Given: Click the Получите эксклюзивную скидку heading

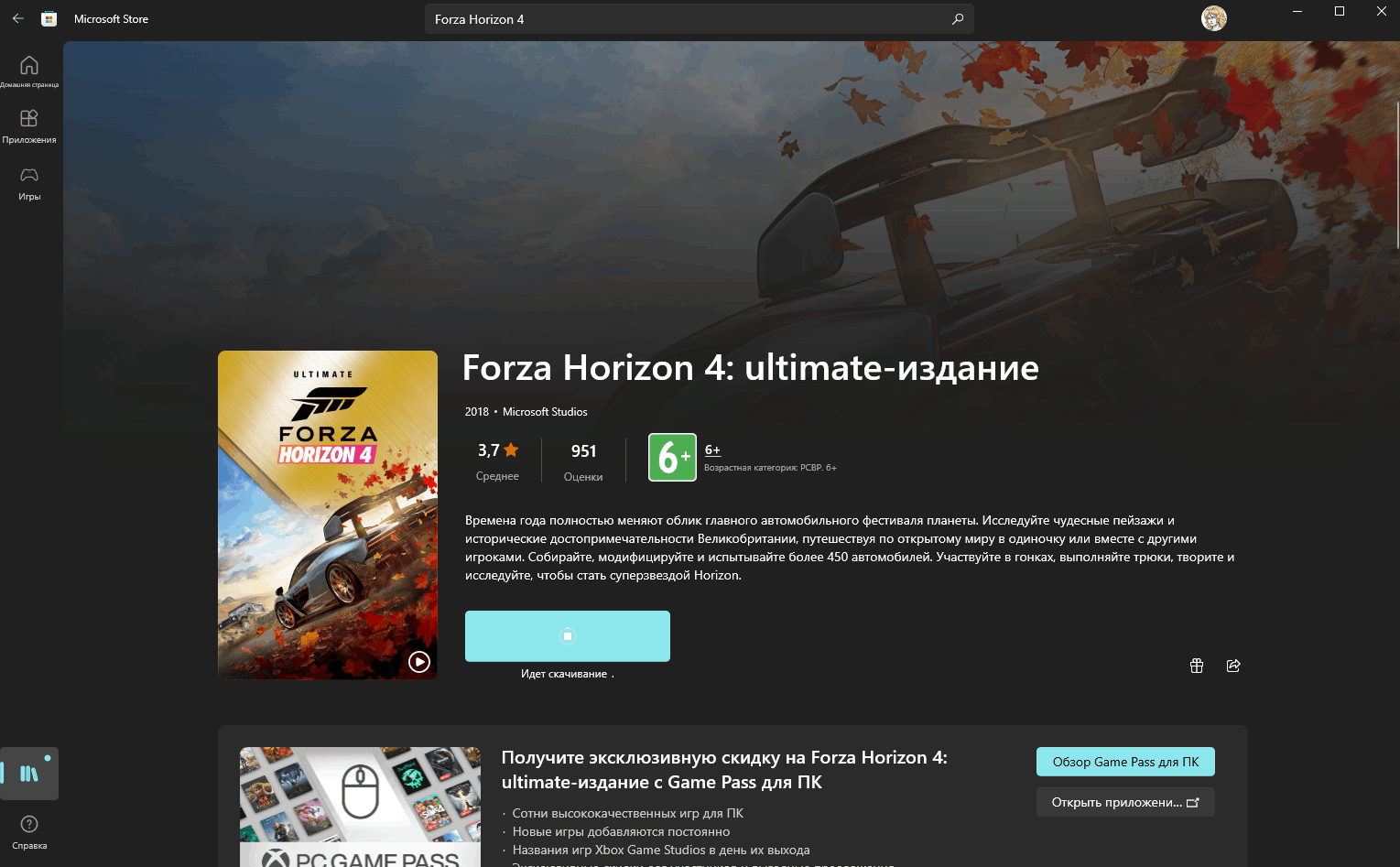Looking at the screenshot, I should point(724,770).
